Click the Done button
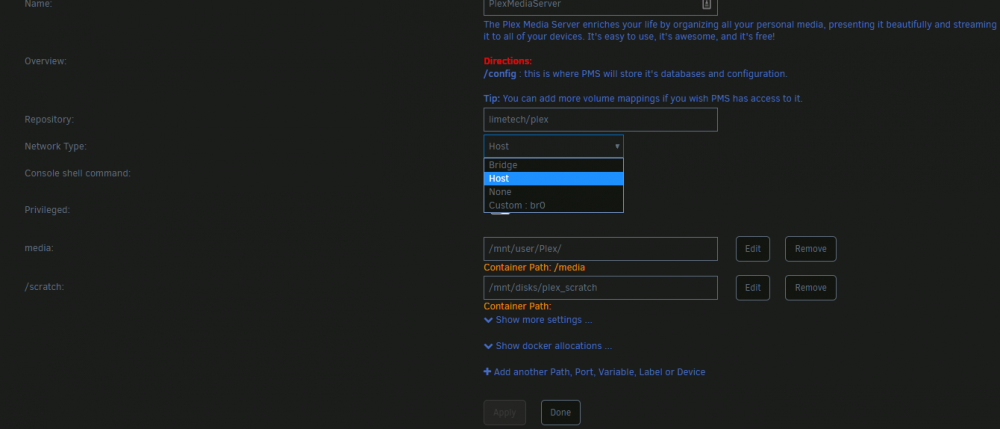This screenshot has width=1000, height=429. [561, 412]
